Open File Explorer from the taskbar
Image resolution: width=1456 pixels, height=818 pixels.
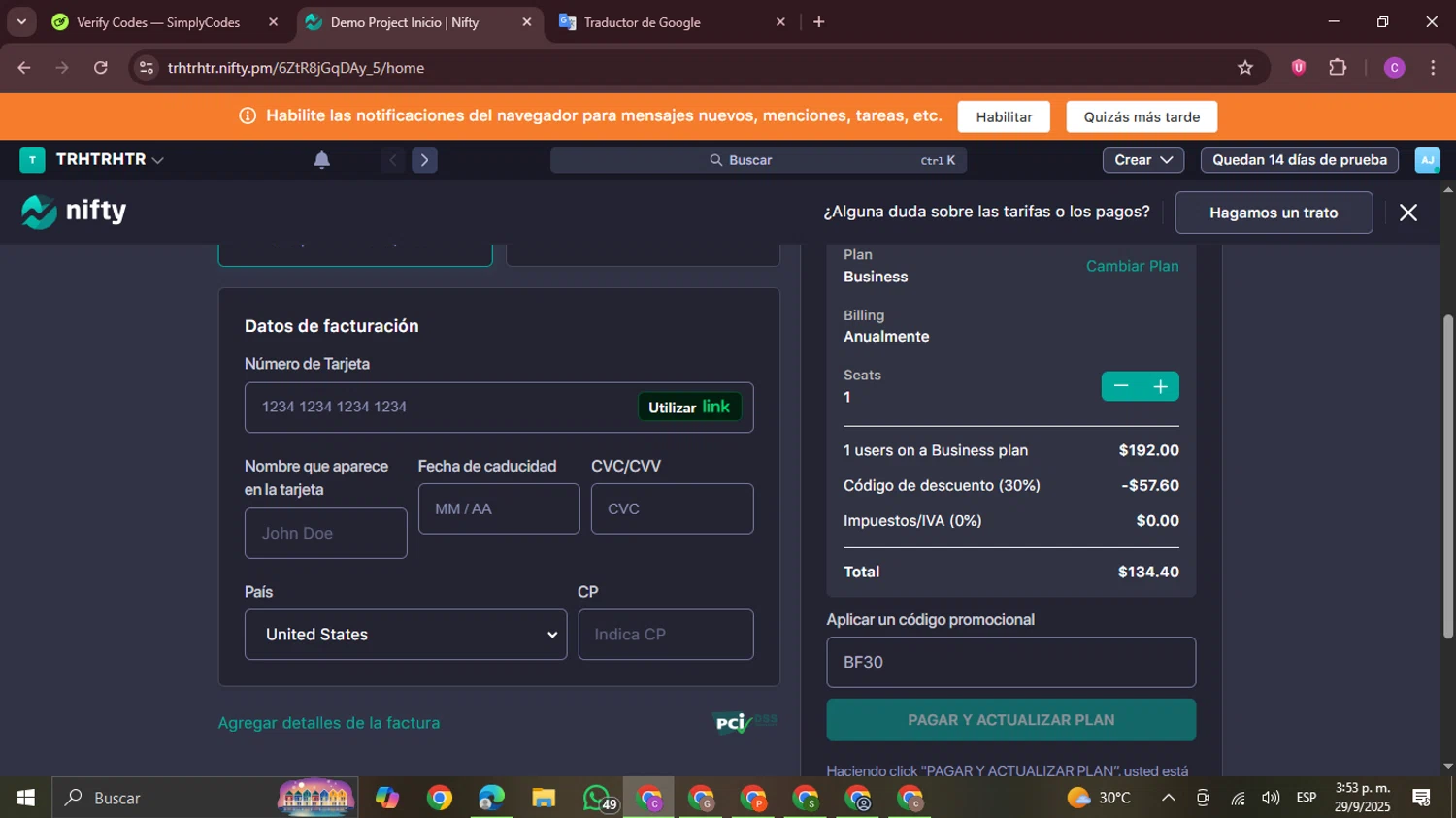click(544, 798)
